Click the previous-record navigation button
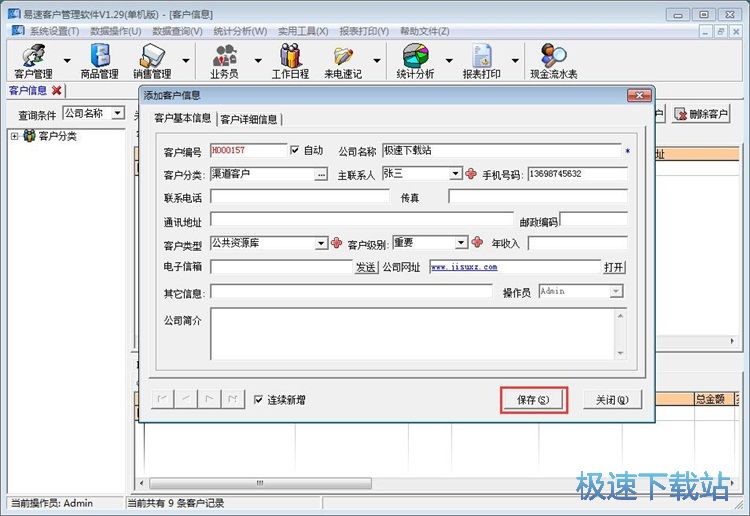Screen dimensions: 750x516 click(x=186, y=399)
